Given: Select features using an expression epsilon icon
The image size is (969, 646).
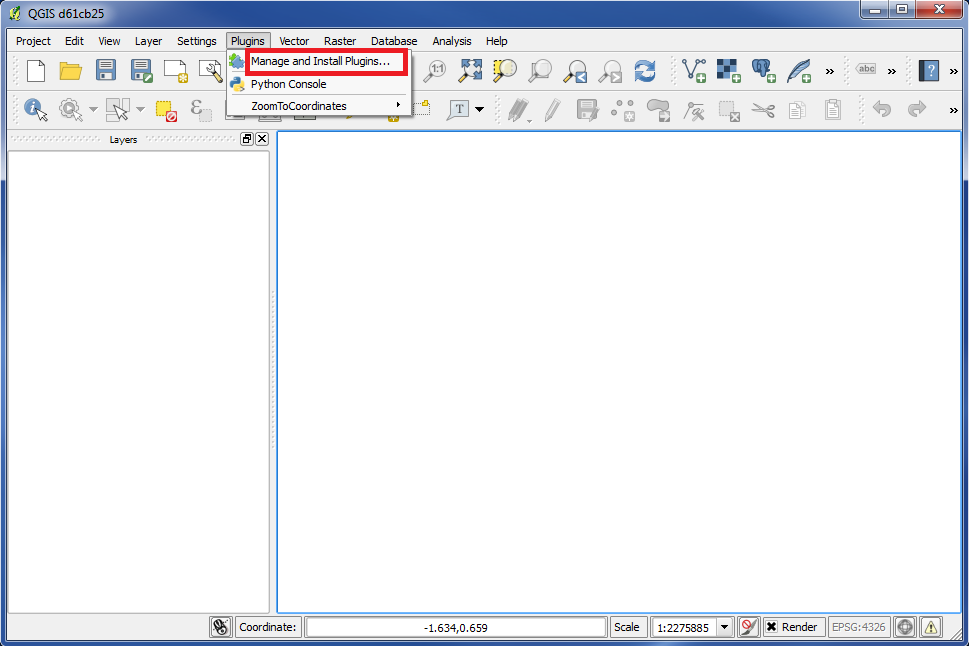Looking at the screenshot, I should (200, 109).
